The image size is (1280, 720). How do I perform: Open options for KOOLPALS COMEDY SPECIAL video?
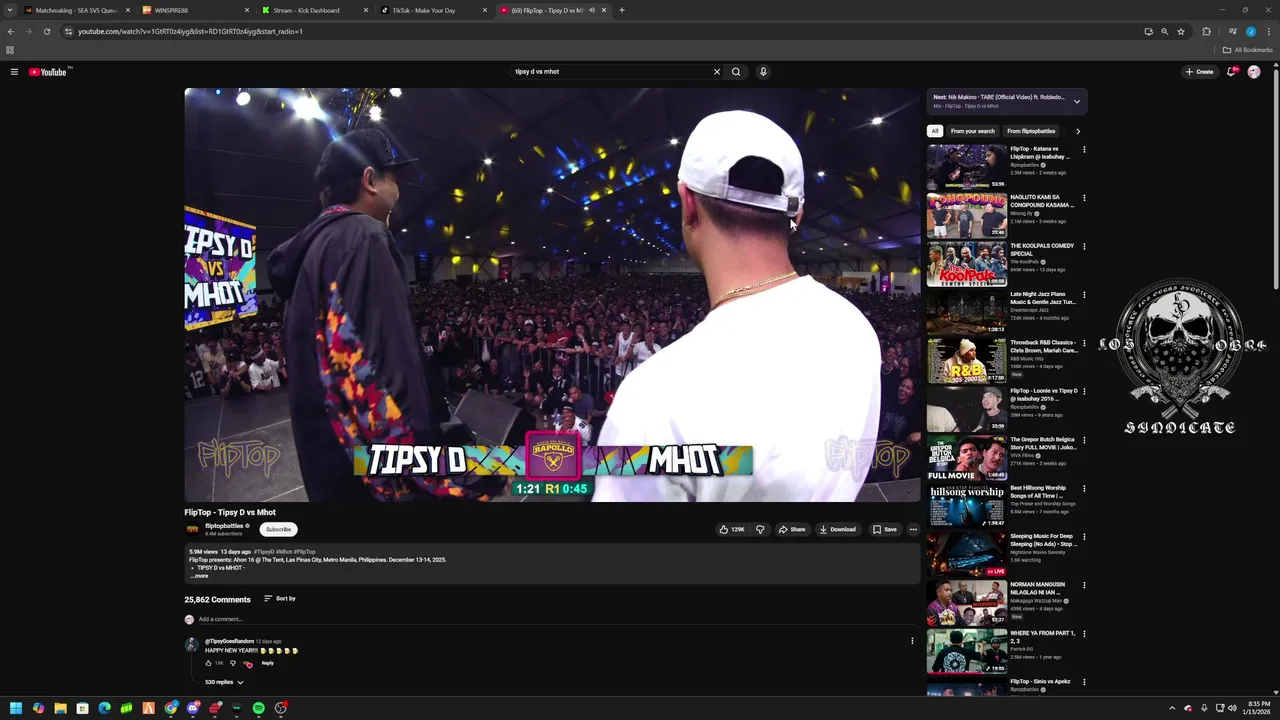coord(1084,246)
